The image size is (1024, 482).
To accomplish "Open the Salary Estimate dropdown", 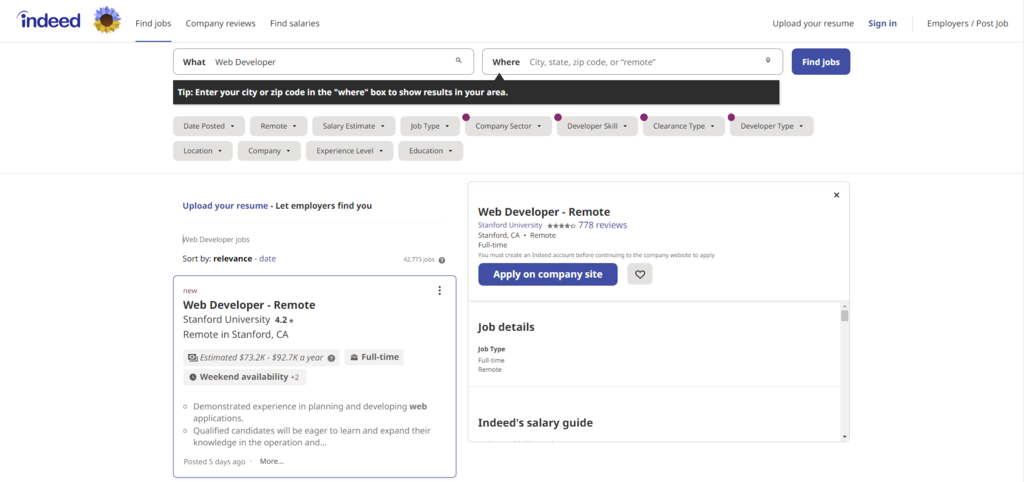I will (354, 126).
